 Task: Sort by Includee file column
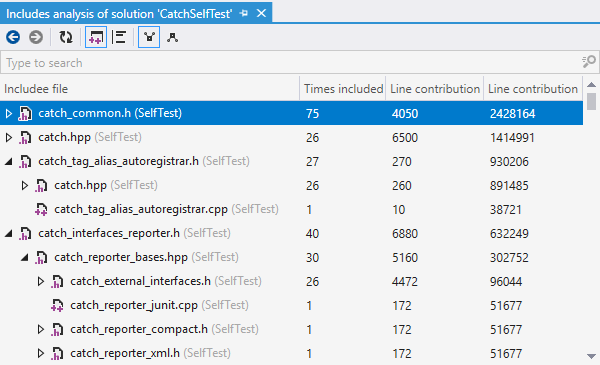click(150, 89)
